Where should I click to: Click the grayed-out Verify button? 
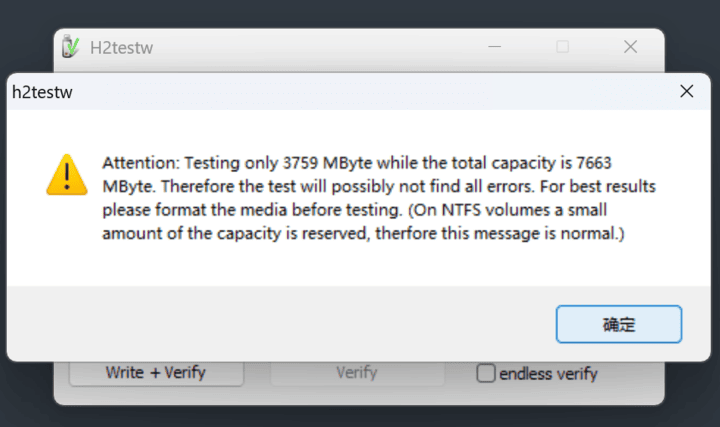[357, 372]
